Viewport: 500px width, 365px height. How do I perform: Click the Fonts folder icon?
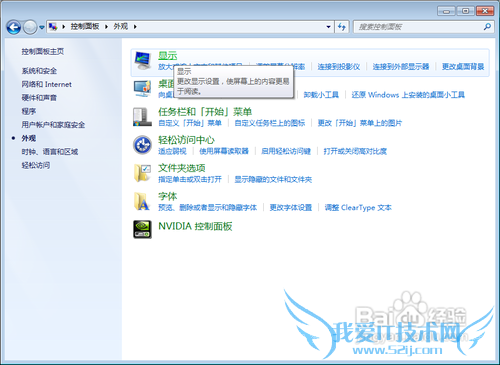(x=142, y=201)
